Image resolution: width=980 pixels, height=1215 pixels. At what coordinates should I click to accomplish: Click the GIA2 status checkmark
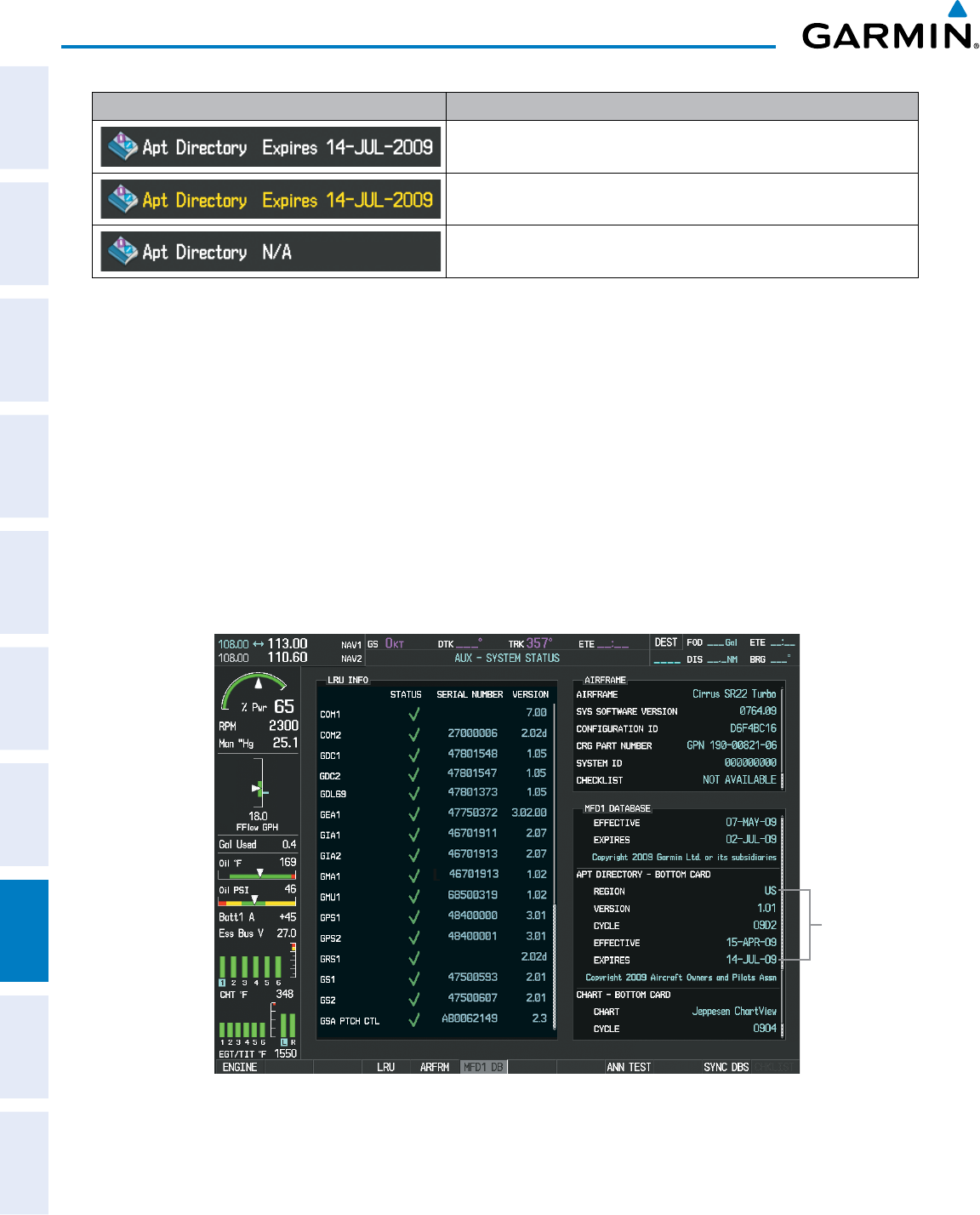click(413, 855)
